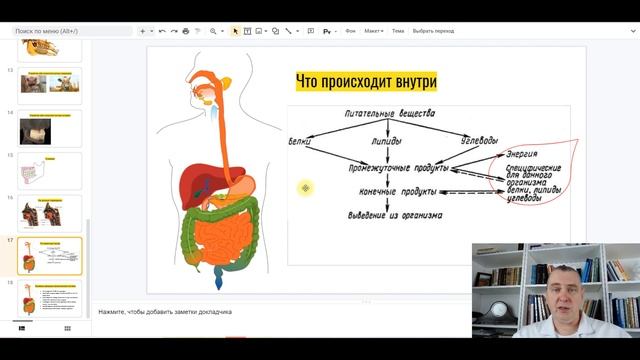Select slide 16 thumbnail

tap(50, 213)
